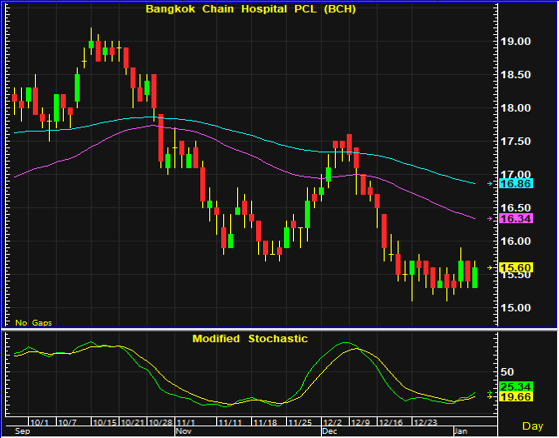Image resolution: width=559 pixels, height=438 pixels.
Task: Select the 10/15 date marker
Action: point(104,423)
